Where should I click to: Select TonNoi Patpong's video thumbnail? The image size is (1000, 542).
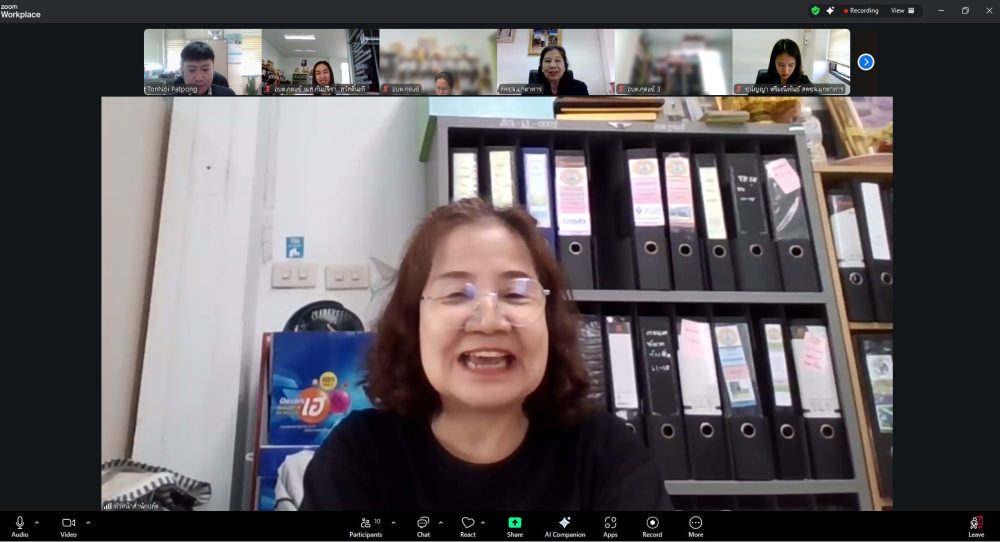(203, 62)
